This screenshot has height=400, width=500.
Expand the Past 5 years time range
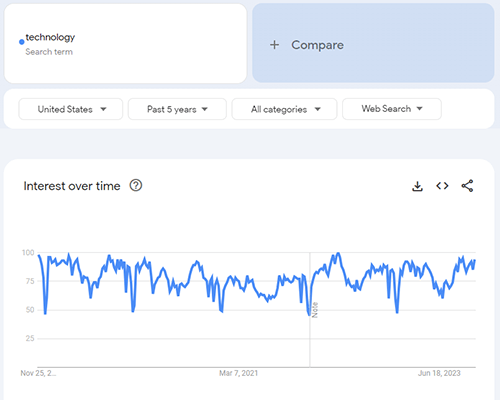point(177,109)
